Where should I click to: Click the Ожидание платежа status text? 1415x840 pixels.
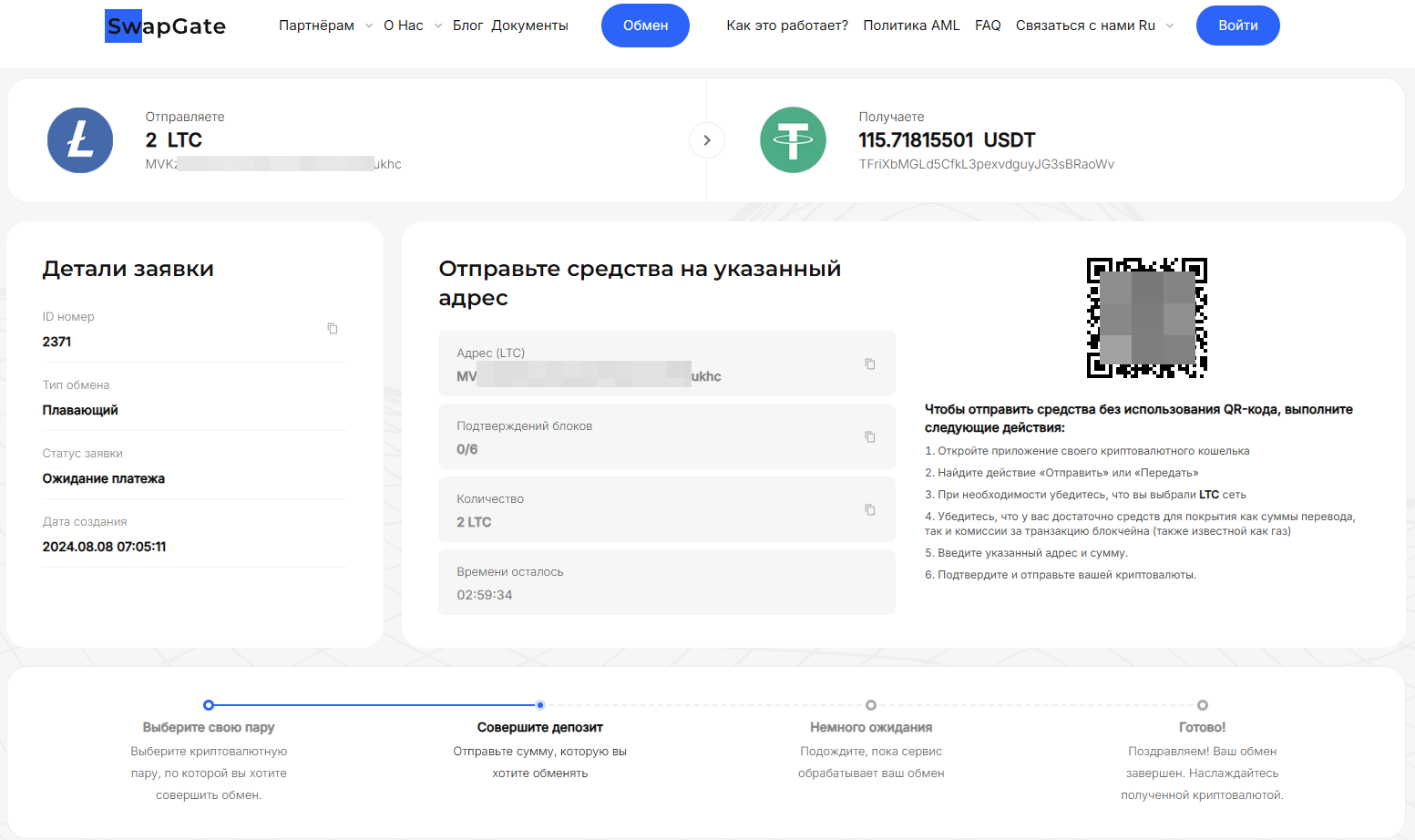104,478
